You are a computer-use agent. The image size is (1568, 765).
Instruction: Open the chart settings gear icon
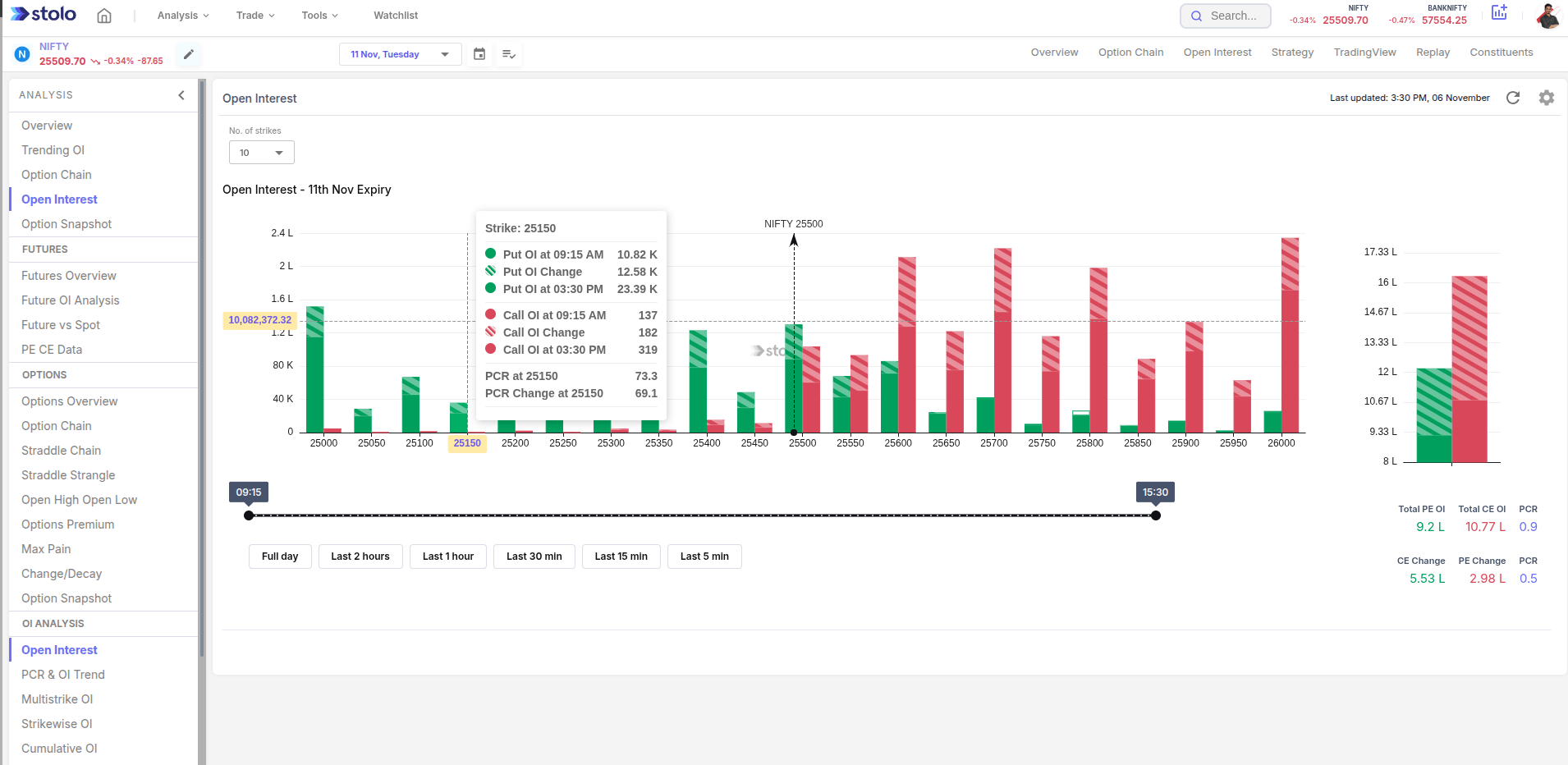click(x=1547, y=98)
